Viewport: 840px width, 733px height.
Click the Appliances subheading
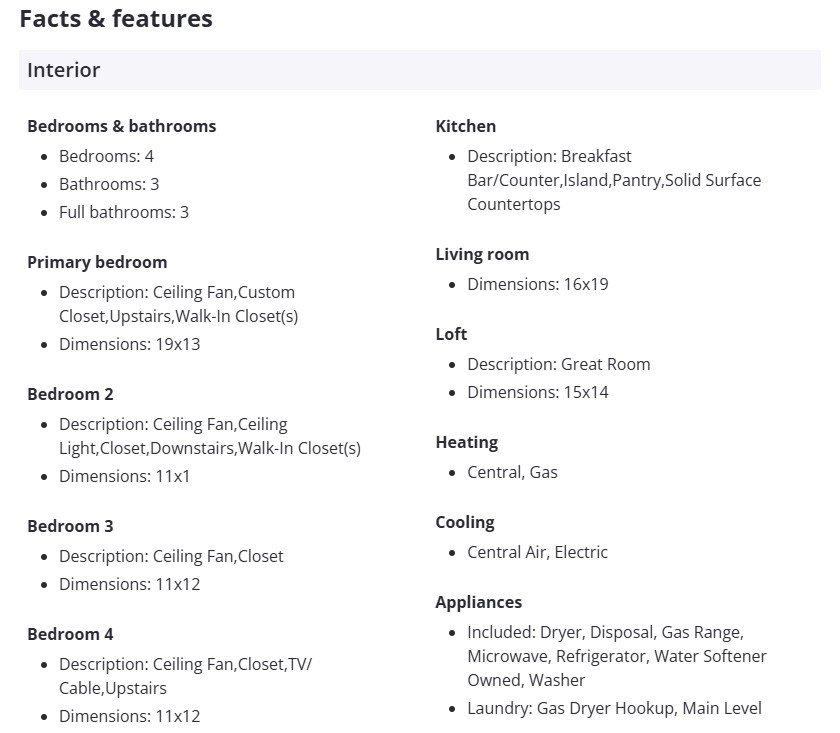click(478, 602)
